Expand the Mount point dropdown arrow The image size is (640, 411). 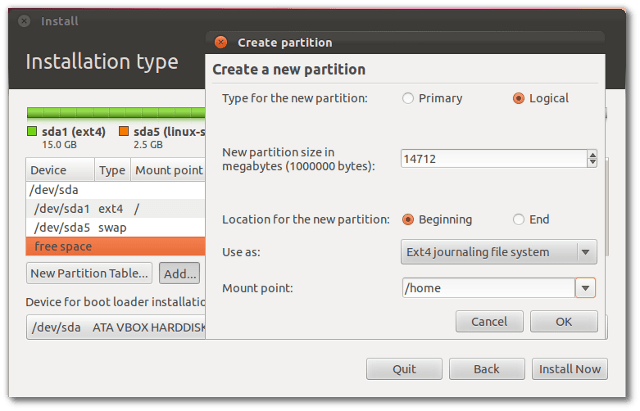click(585, 288)
